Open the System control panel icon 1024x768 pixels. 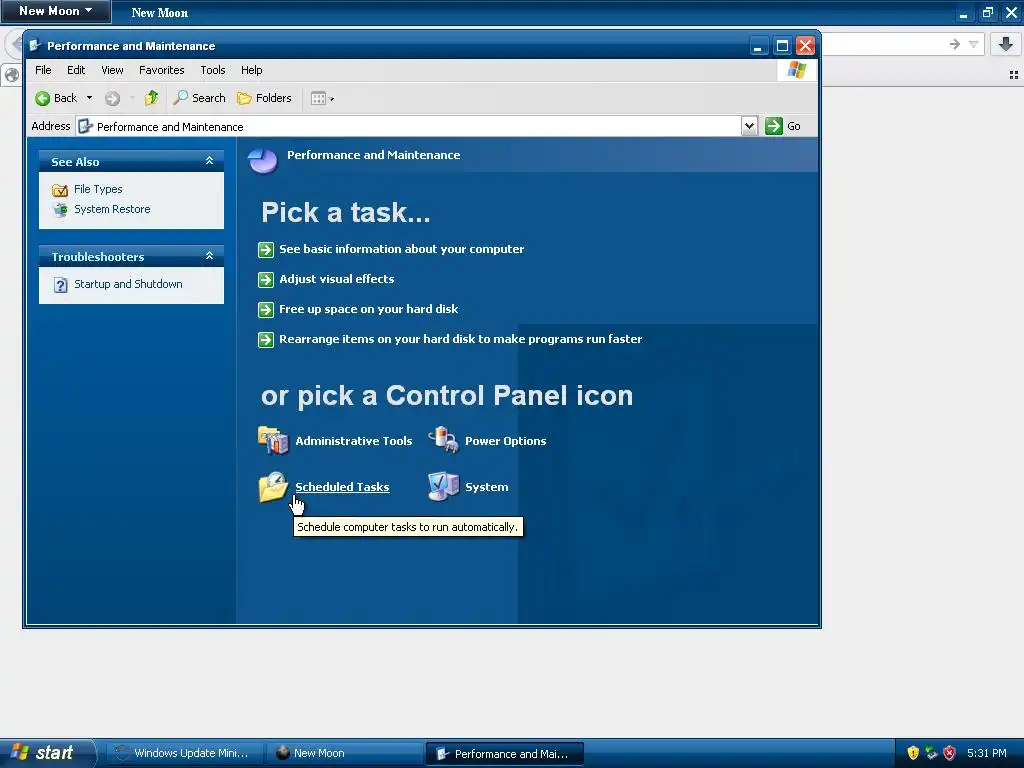point(443,486)
